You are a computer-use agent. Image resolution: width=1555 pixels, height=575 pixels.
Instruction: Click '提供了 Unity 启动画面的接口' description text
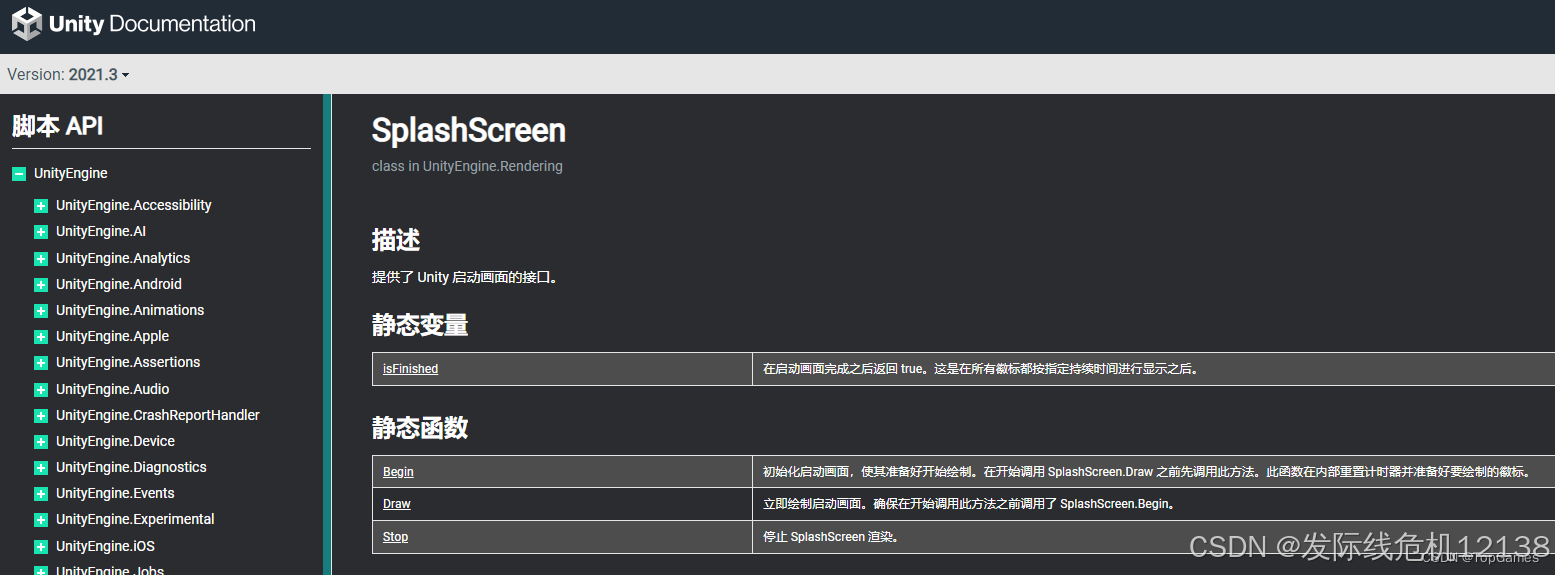pyautogui.click(x=465, y=278)
